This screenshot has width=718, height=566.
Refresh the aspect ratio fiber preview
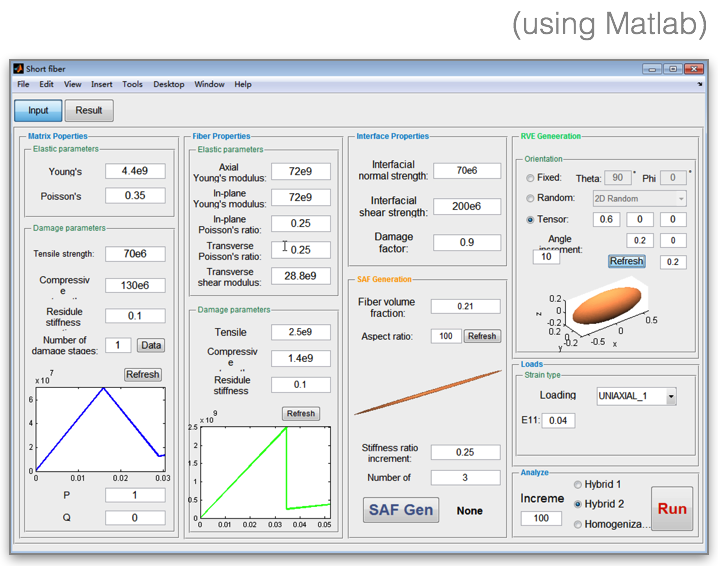[482, 336]
